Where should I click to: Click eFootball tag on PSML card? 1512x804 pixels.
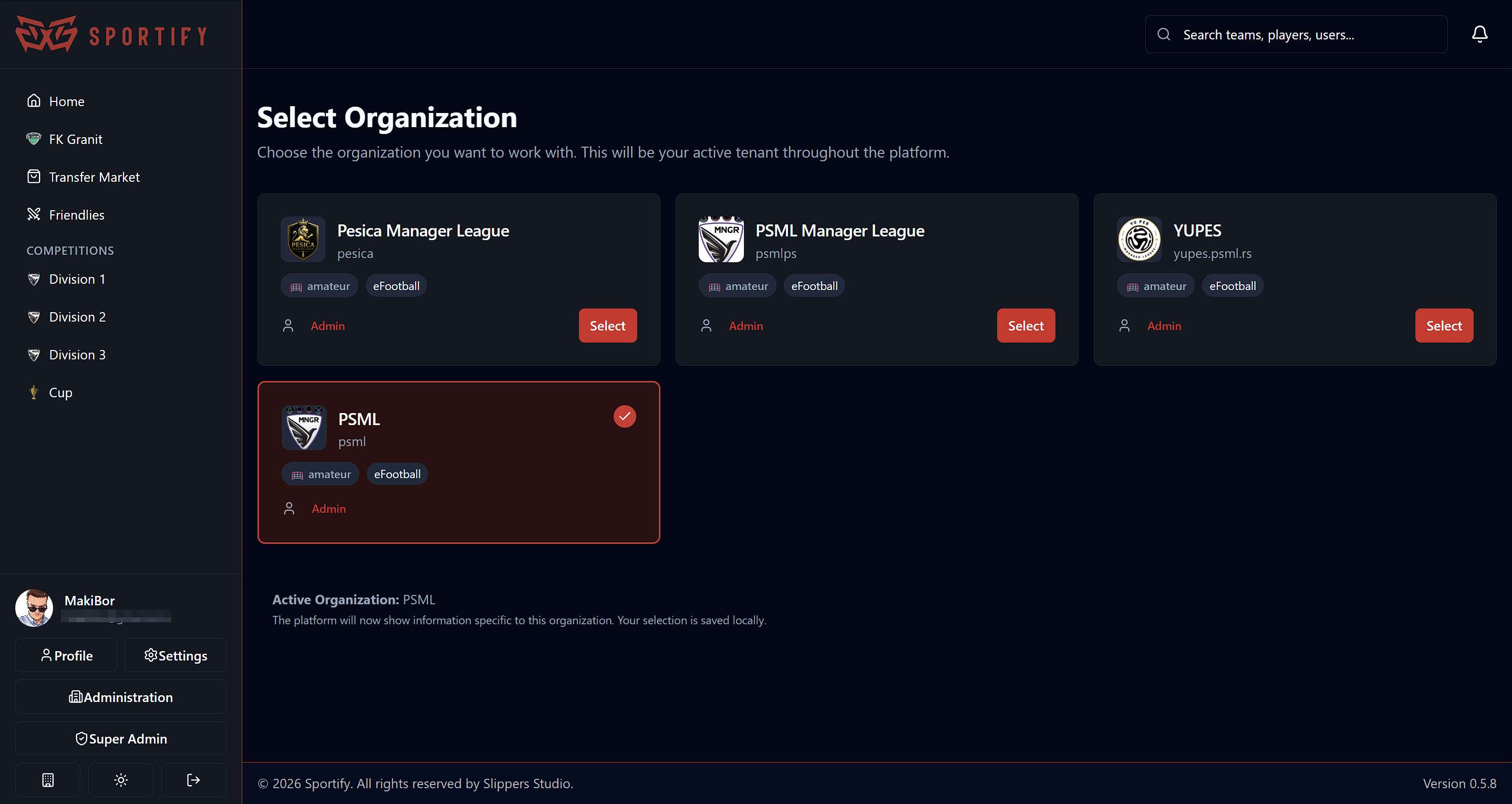397,474
